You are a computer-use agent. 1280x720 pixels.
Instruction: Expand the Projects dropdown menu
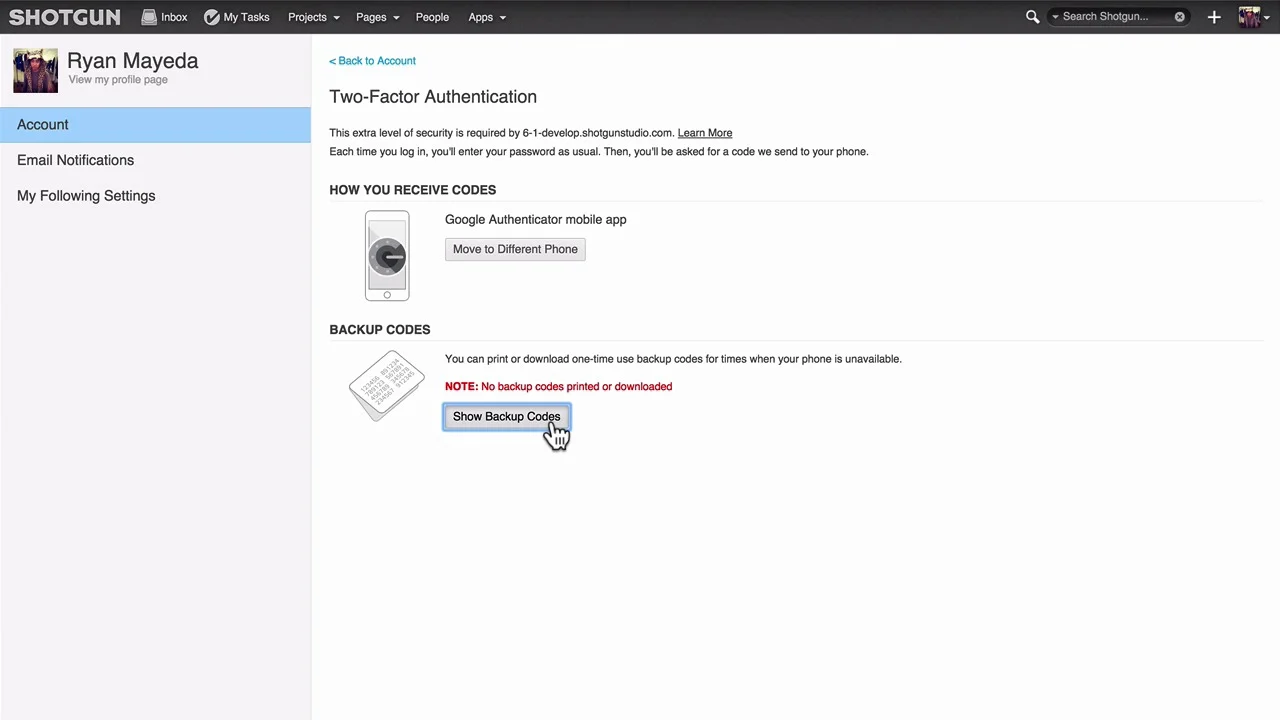coord(313,17)
